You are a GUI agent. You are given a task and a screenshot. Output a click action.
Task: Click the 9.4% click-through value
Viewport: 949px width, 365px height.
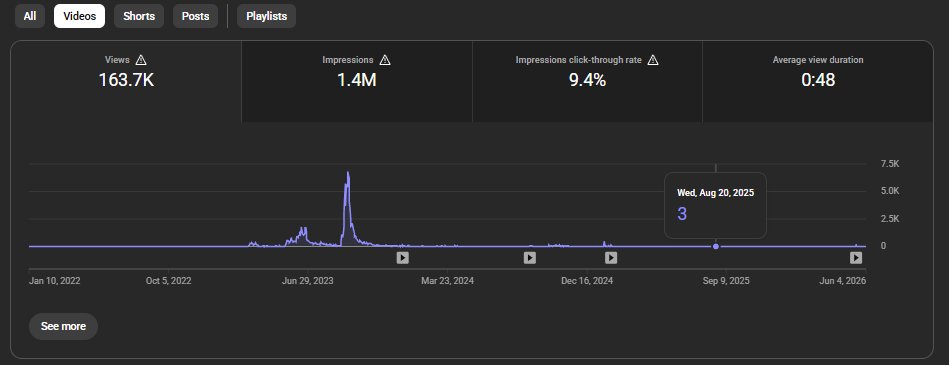[x=587, y=80]
